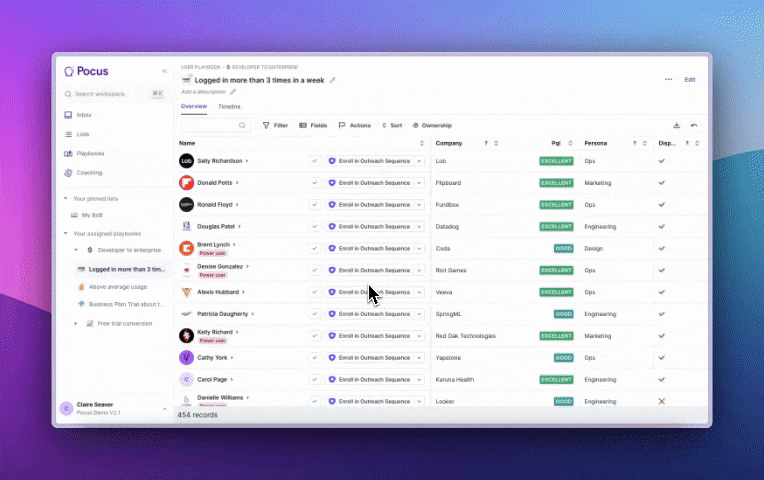Mark Cathy York row complete checkmark
The height and width of the screenshot is (480, 764).
[x=315, y=358]
